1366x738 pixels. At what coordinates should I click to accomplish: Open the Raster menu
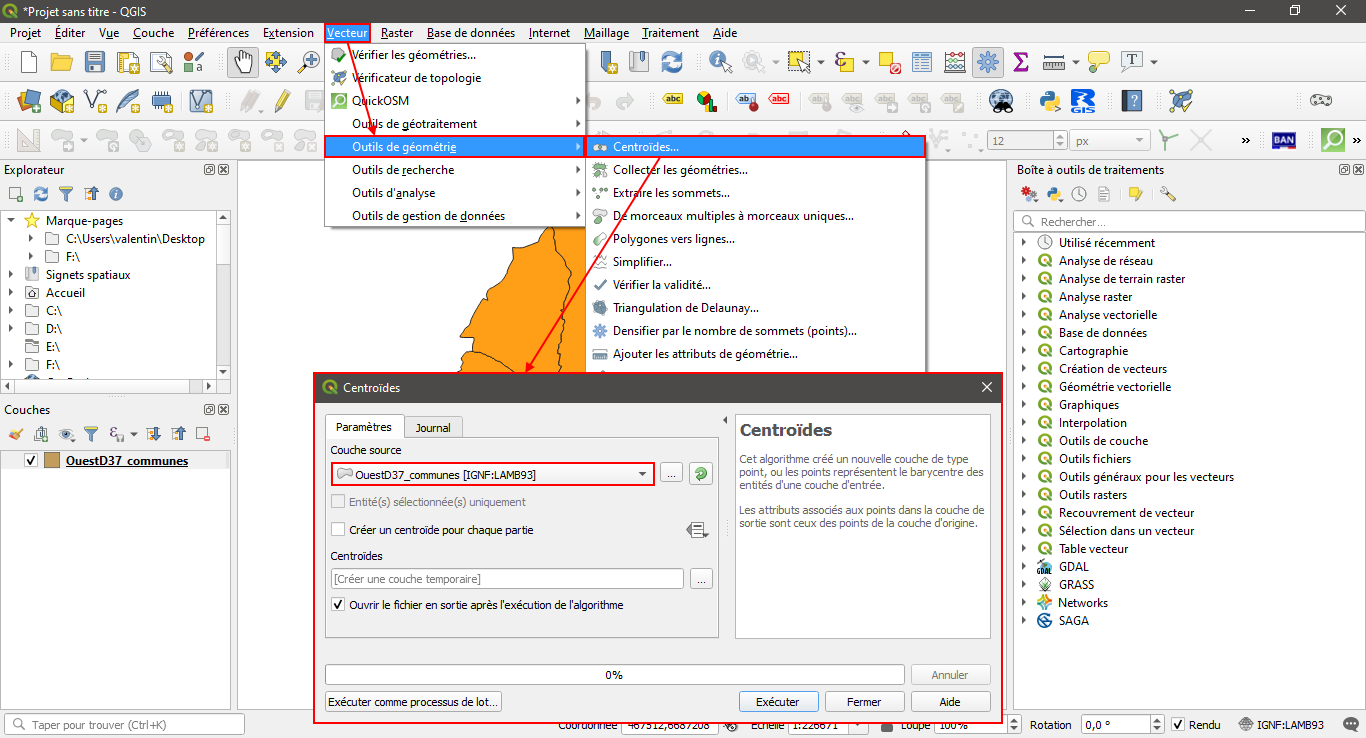[397, 33]
